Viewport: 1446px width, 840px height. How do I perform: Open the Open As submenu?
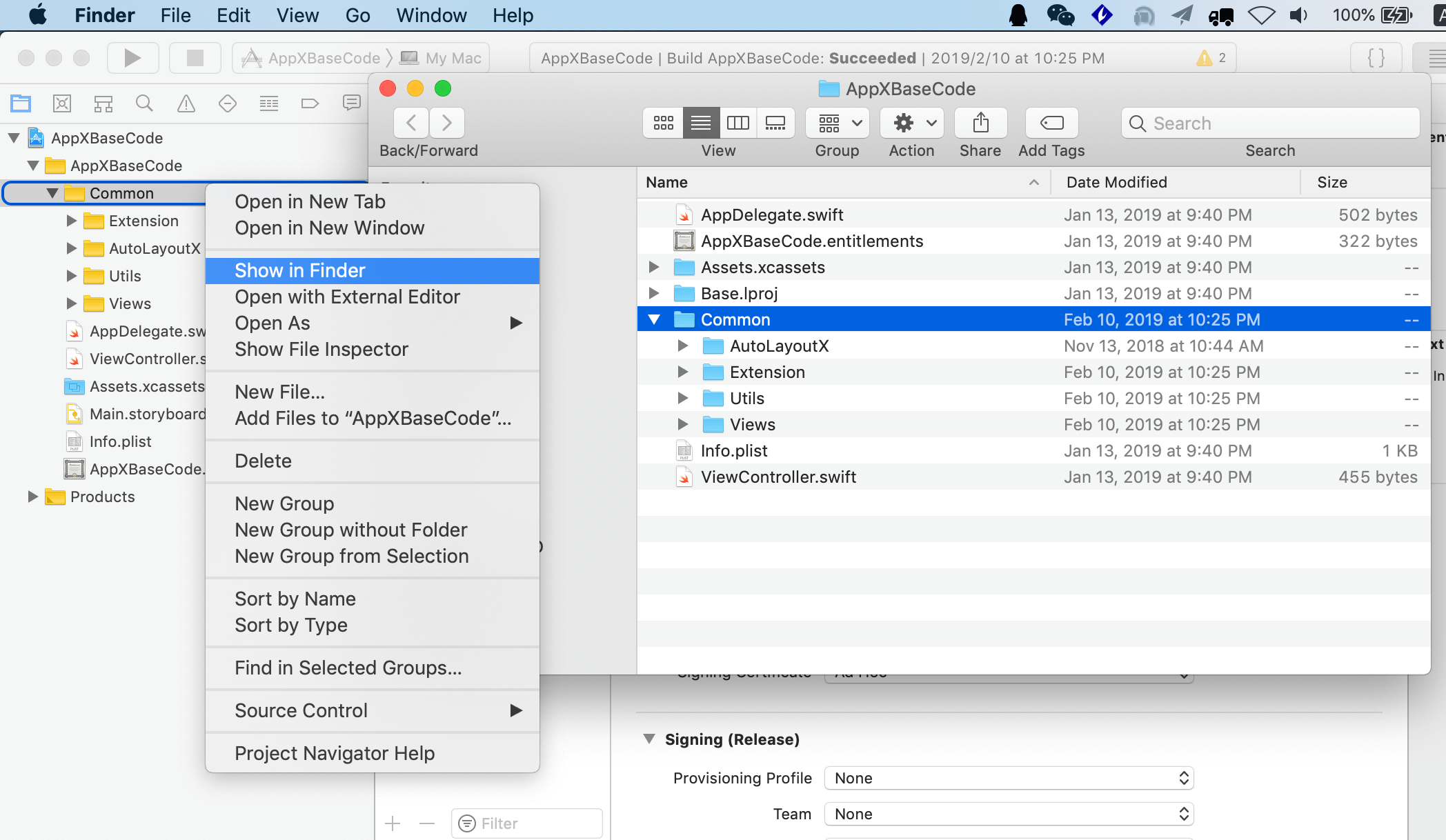pyautogui.click(x=373, y=323)
